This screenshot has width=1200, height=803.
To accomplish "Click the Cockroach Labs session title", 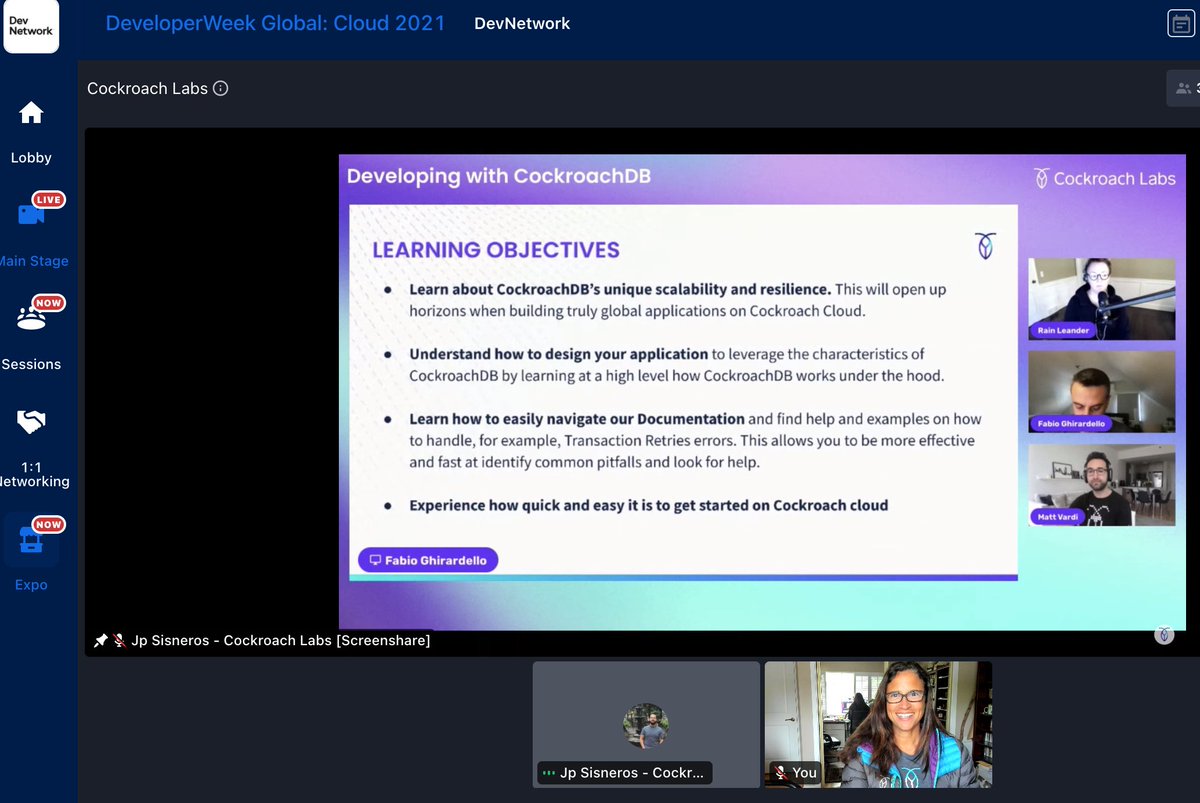I will coord(147,88).
